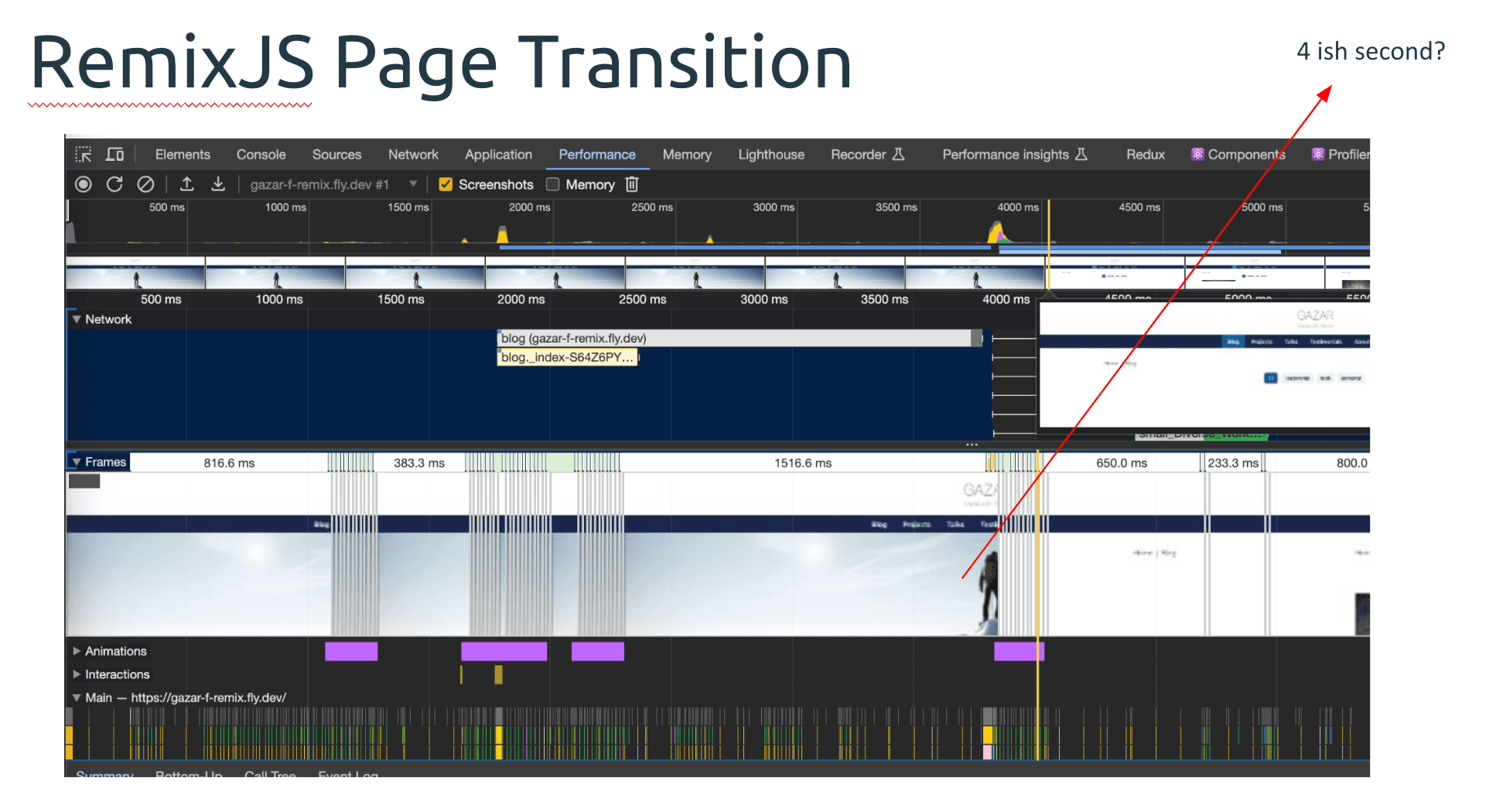The width and height of the screenshot is (1496, 812).
Task: Toggle the Memory checkbox
Action: point(552,184)
